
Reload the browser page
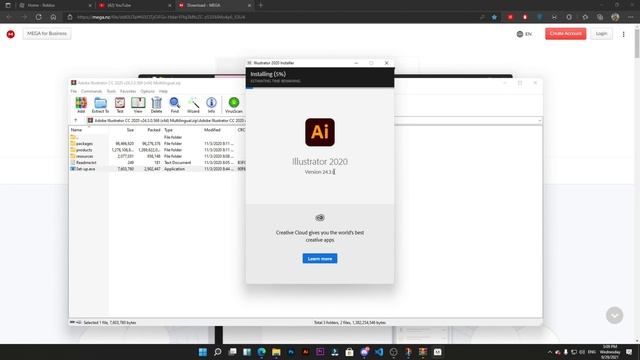pyautogui.click(x=38, y=17)
